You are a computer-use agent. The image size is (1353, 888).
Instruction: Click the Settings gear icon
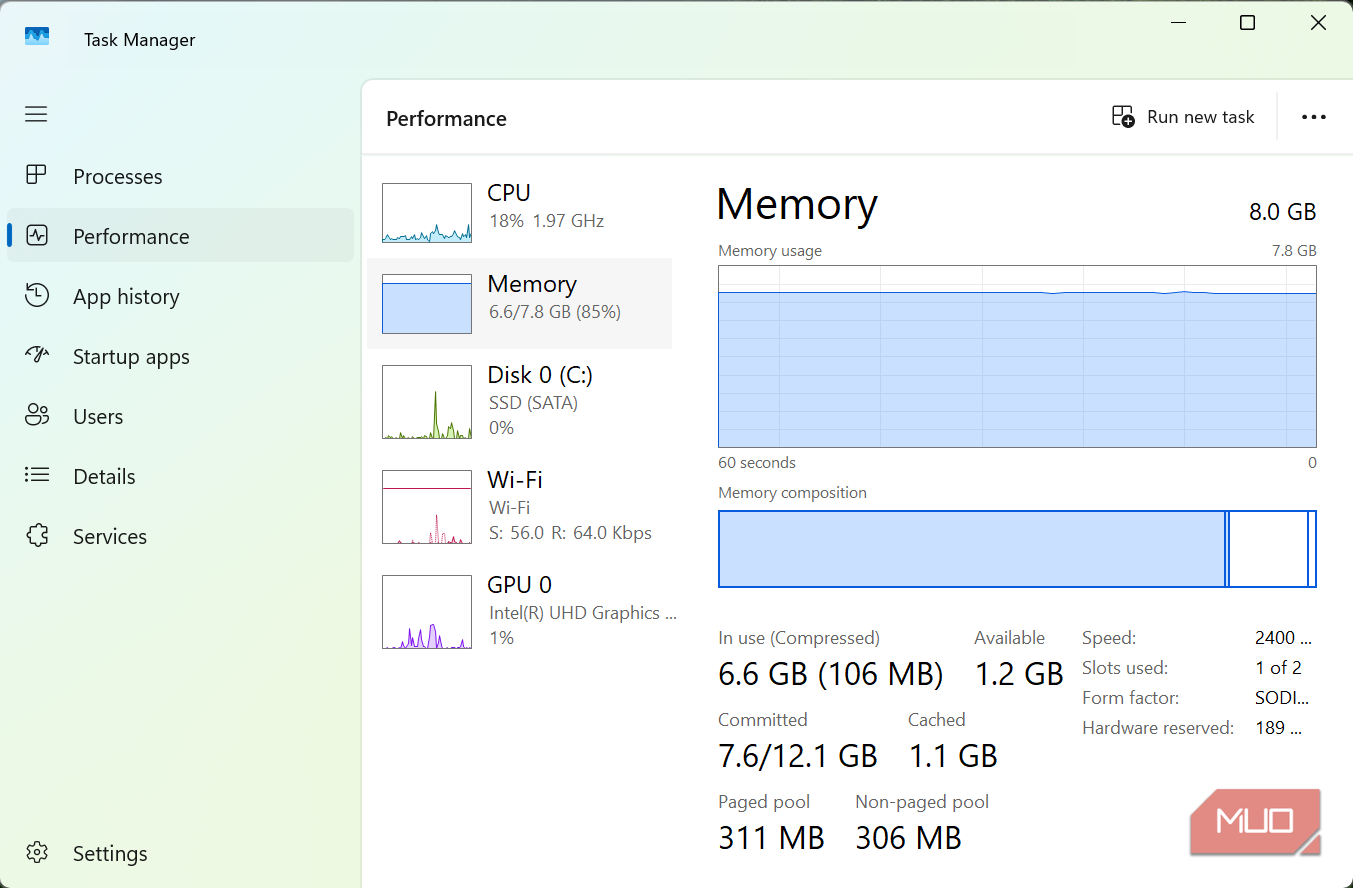click(x=37, y=853)
